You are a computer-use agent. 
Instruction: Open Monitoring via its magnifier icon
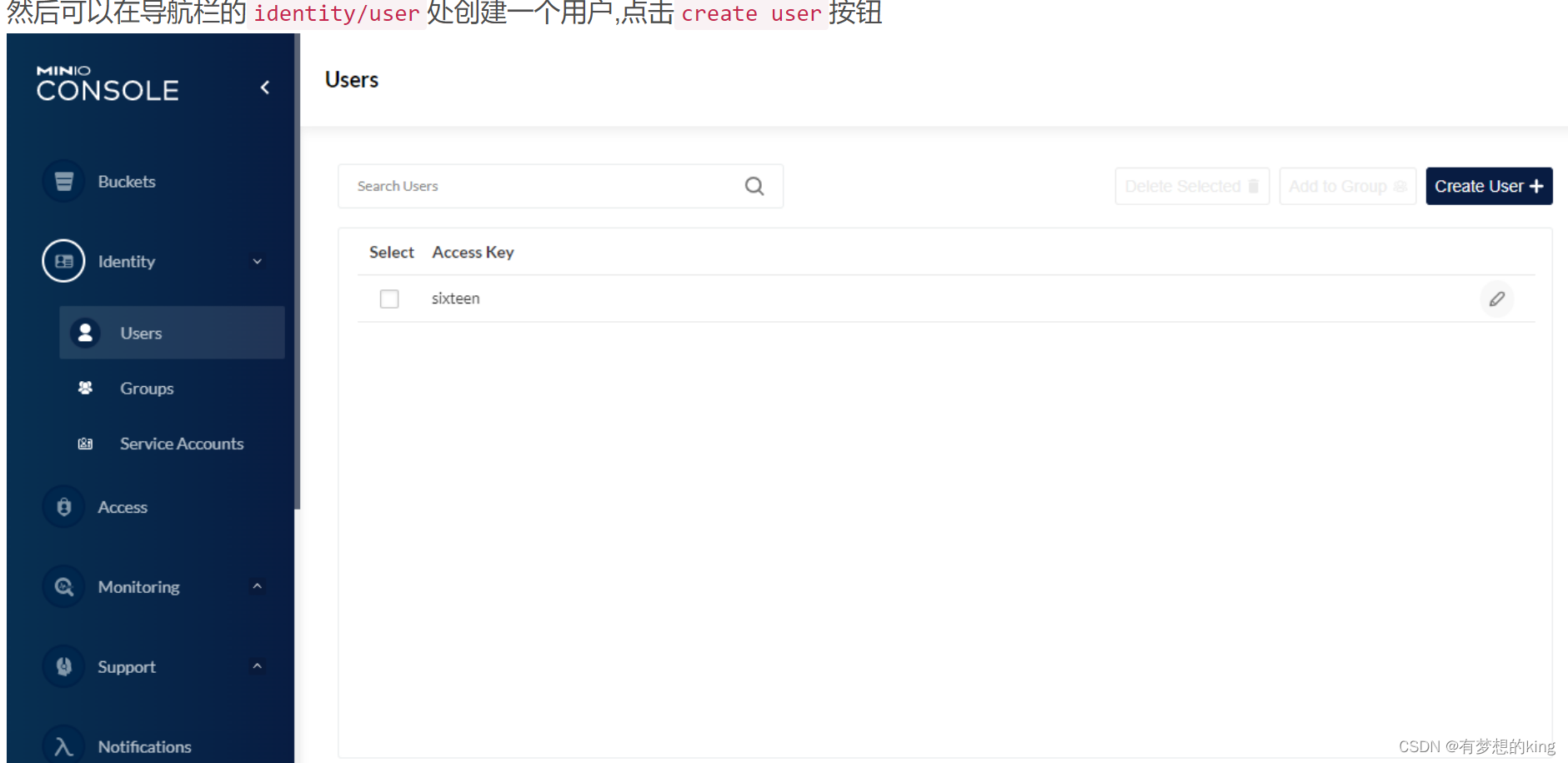coord(63,586)
